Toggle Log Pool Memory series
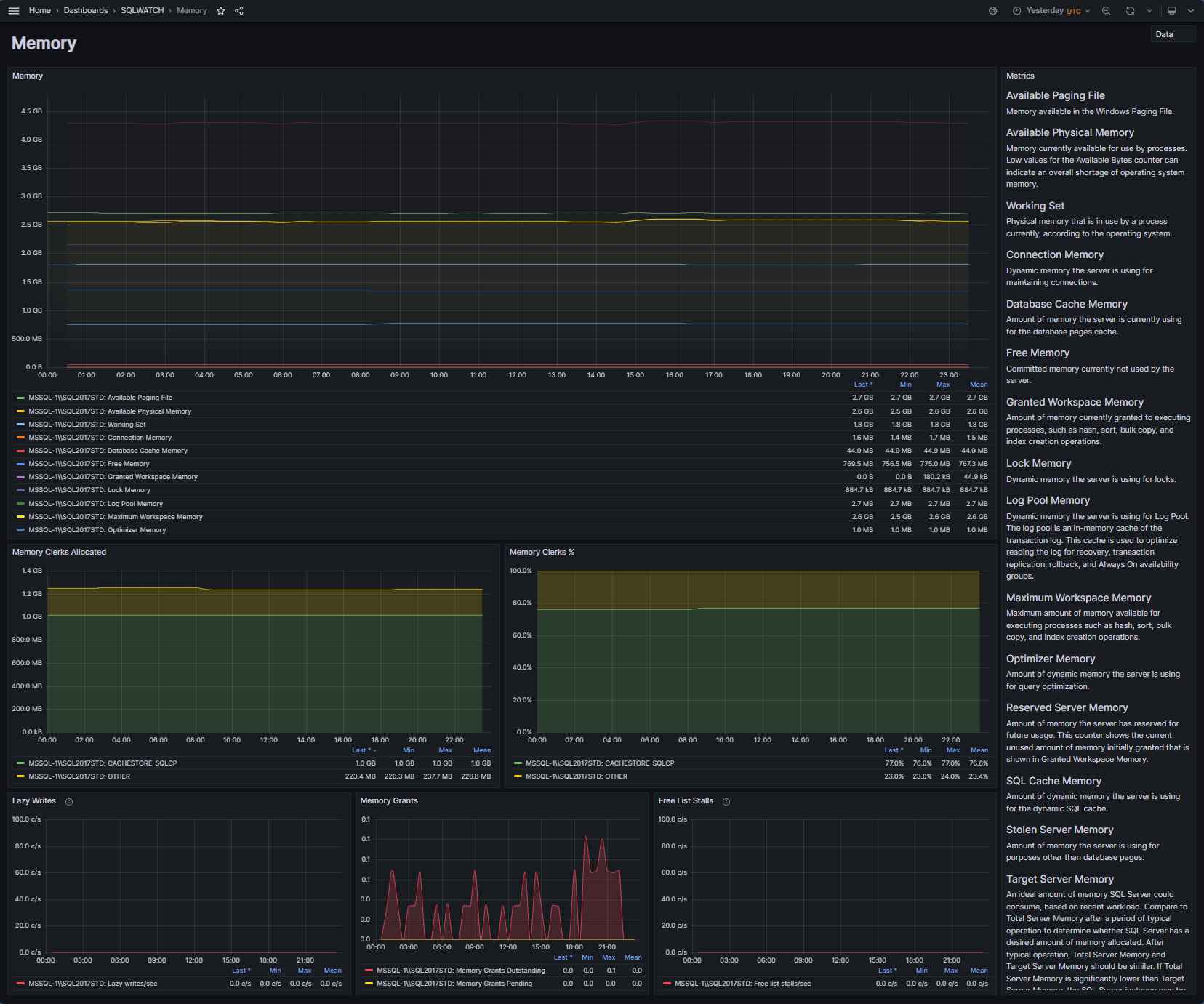The height and width of the screenshot is (1004, 1204). click(x=95, y=504)
